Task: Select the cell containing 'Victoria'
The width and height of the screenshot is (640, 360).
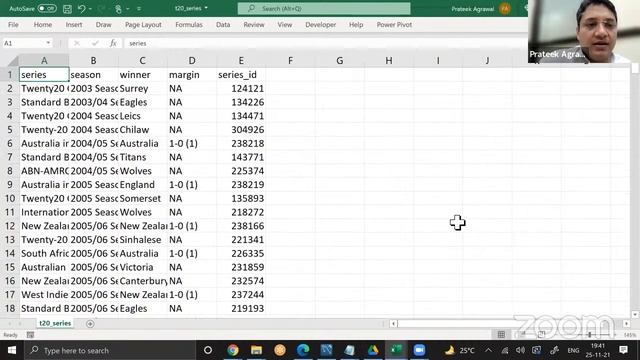Action: pyautogui.click(x=142, y=267)
